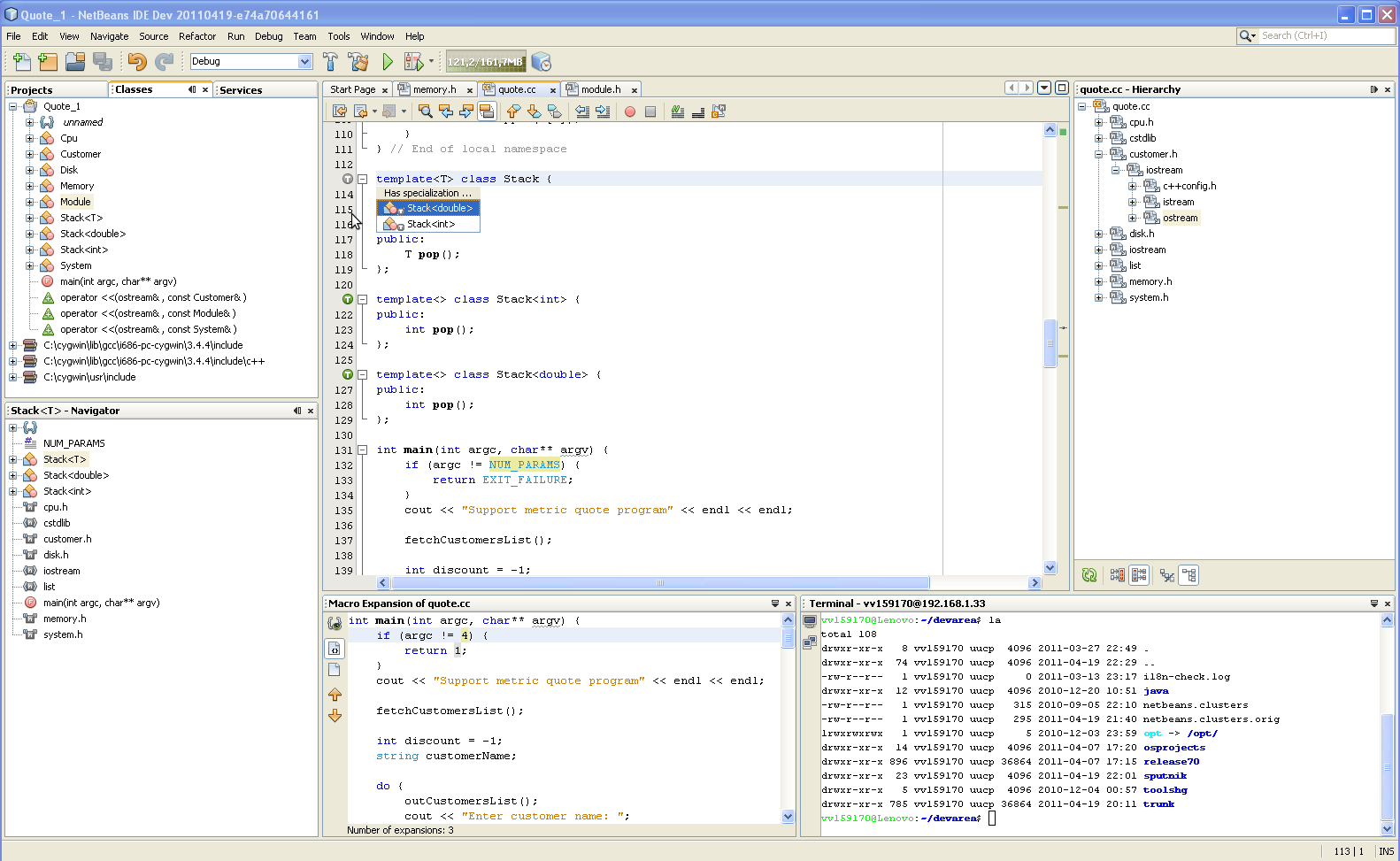This screenshot has height=861, width=1400.
Task: Run the project with the green arrow
Action: coord(388,62)
